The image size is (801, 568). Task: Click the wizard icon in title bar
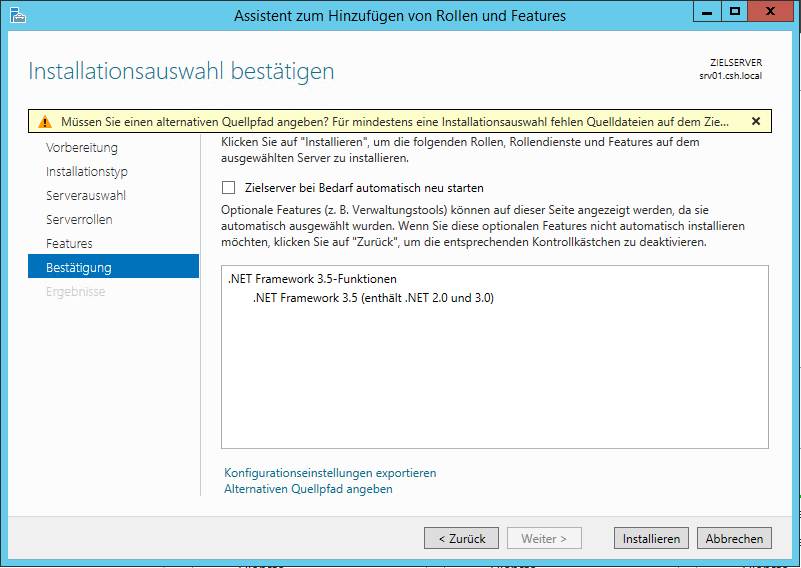pos(17,15)
